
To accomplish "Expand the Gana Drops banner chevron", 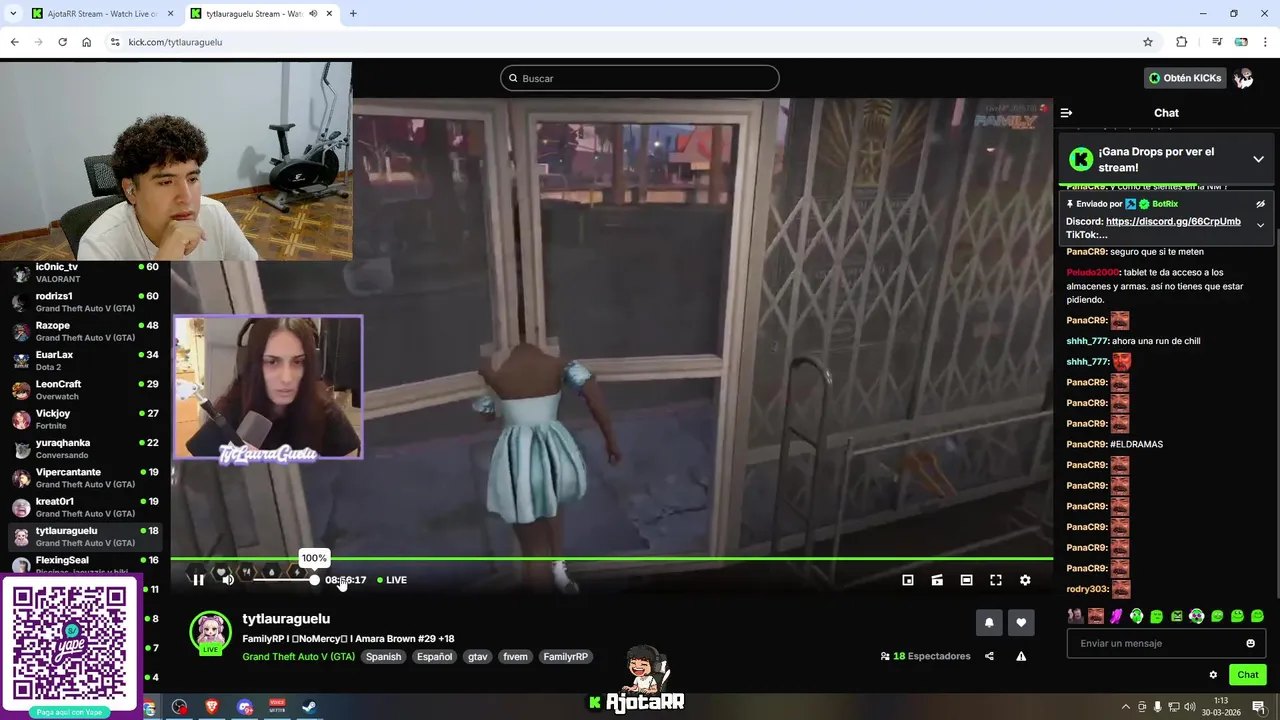I will coord(1258,159).
